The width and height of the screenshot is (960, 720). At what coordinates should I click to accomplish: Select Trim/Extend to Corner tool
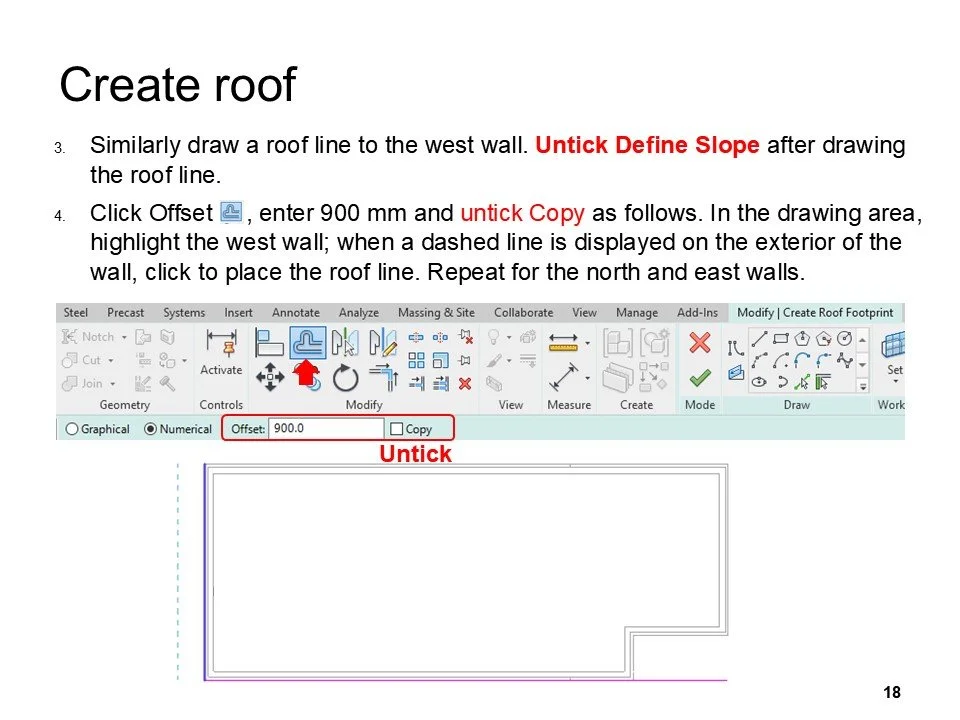pos(384,377)
